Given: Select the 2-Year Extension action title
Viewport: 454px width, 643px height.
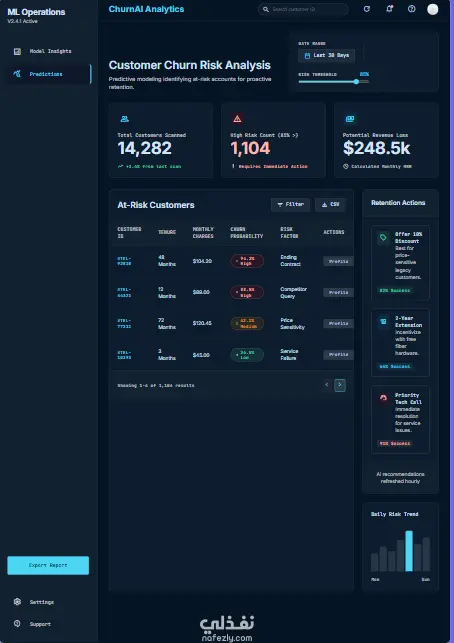Looking at the screenshot, I should click(x=408, y=322).
